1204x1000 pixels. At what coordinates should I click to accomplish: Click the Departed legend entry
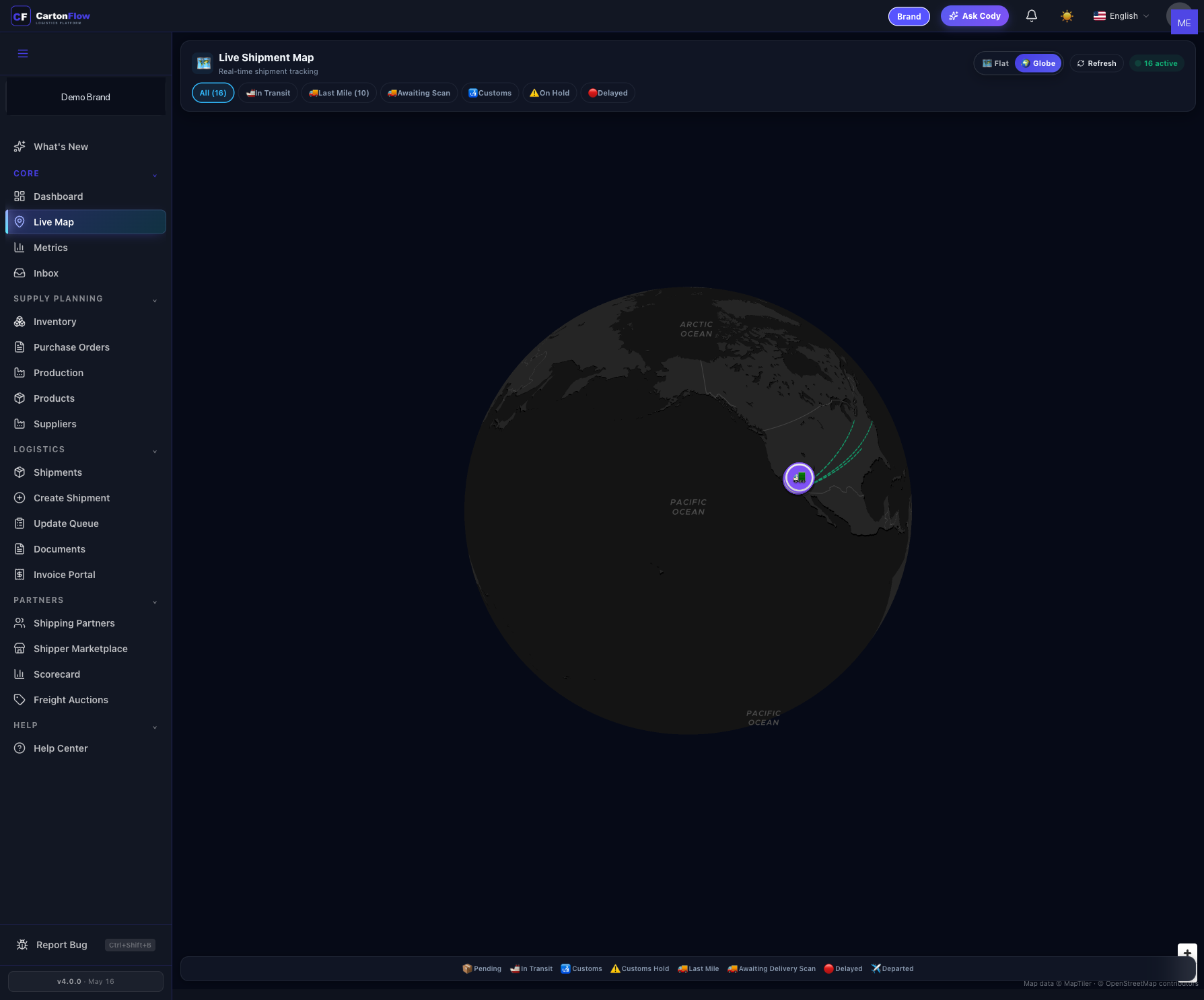892,969
